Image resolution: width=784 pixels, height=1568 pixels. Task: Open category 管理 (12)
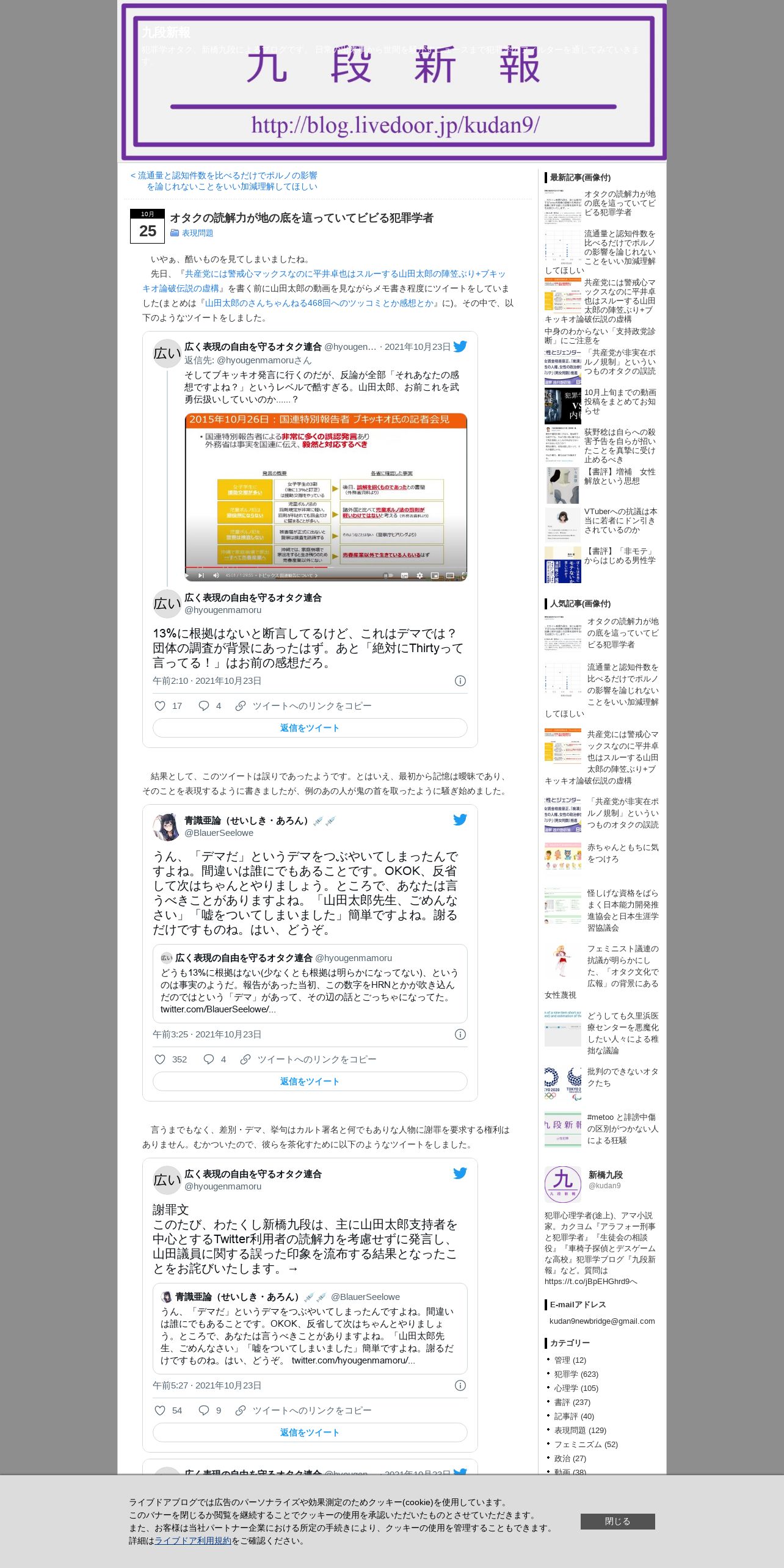tap(570, 1360)
